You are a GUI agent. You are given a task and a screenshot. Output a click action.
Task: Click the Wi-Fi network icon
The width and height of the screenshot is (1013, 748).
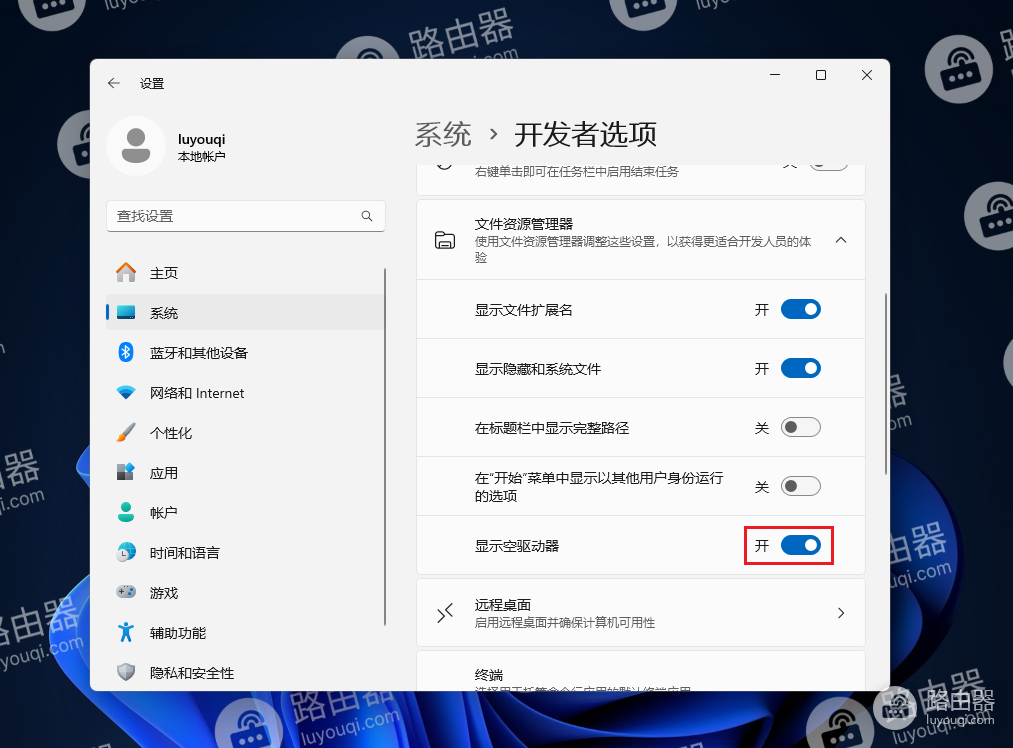pyautogui.click(x=126, y=393)
